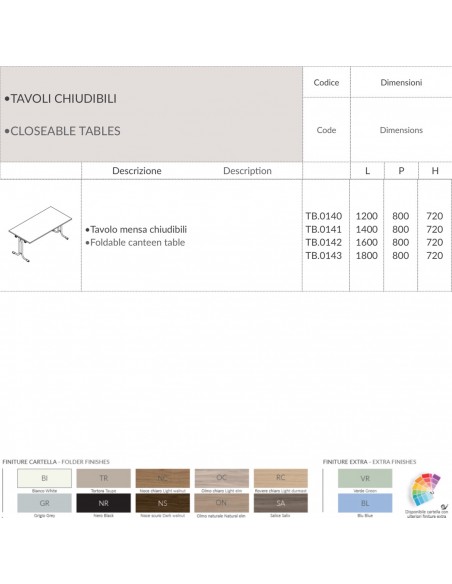452x584 pixels.
Task: Click product code TB.0140
Action: point(324,216)
